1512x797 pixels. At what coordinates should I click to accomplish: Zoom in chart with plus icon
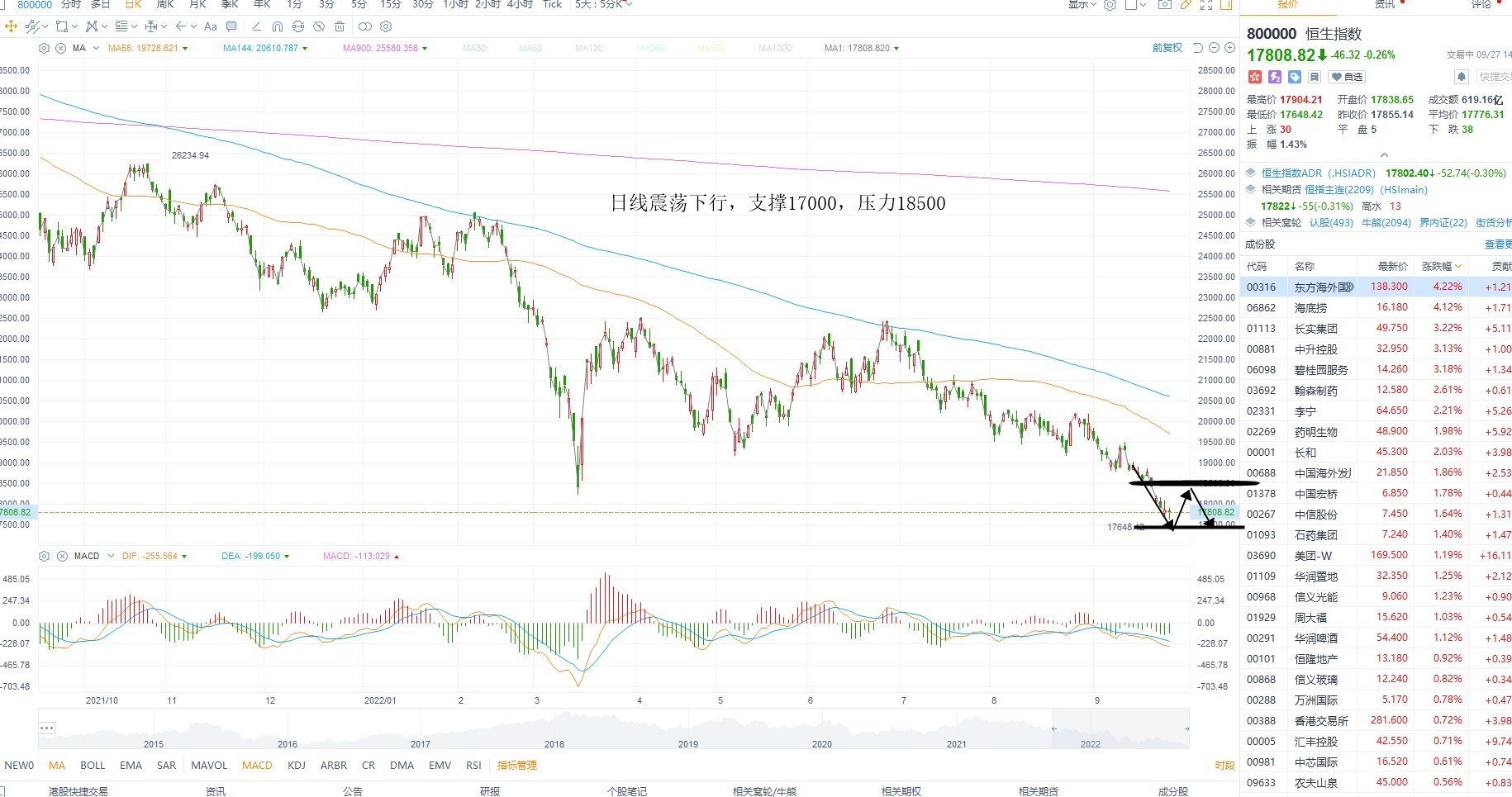tap(1229, 48)
